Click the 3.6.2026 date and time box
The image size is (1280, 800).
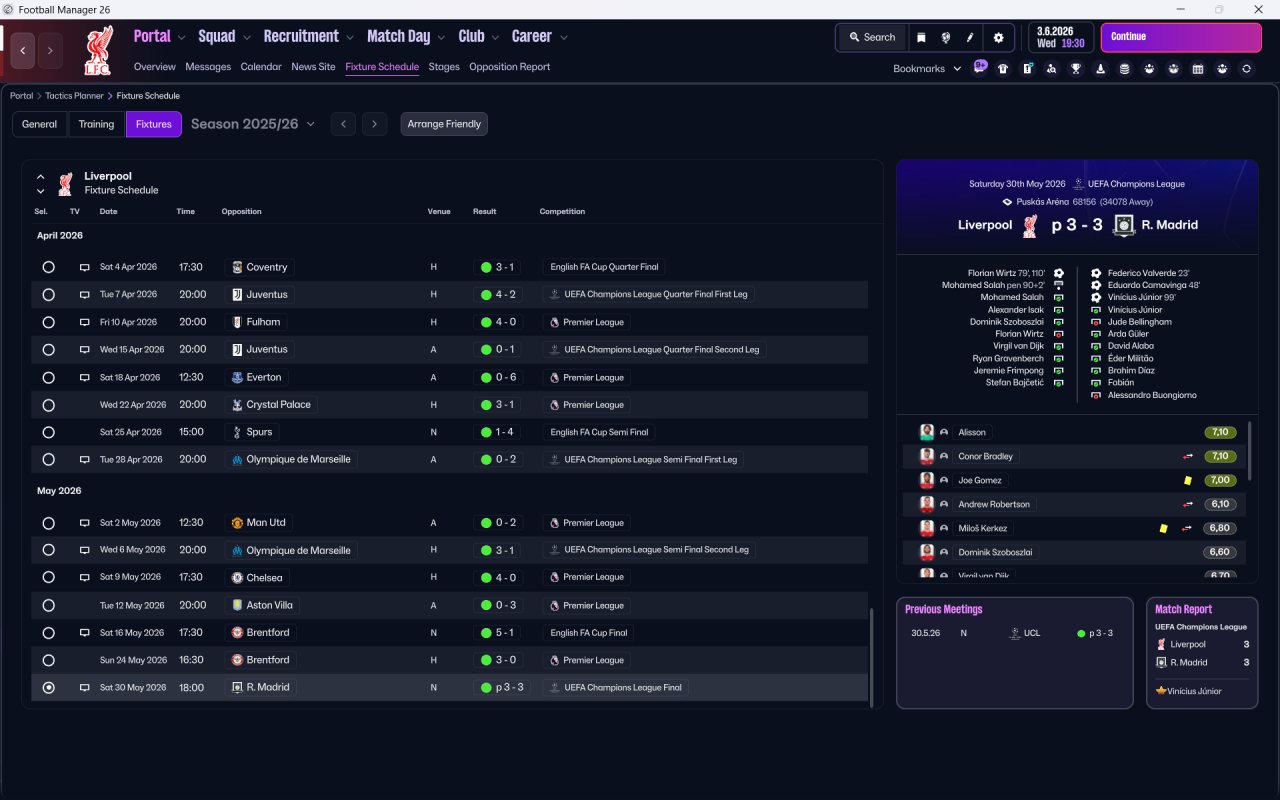[1061, 37]
